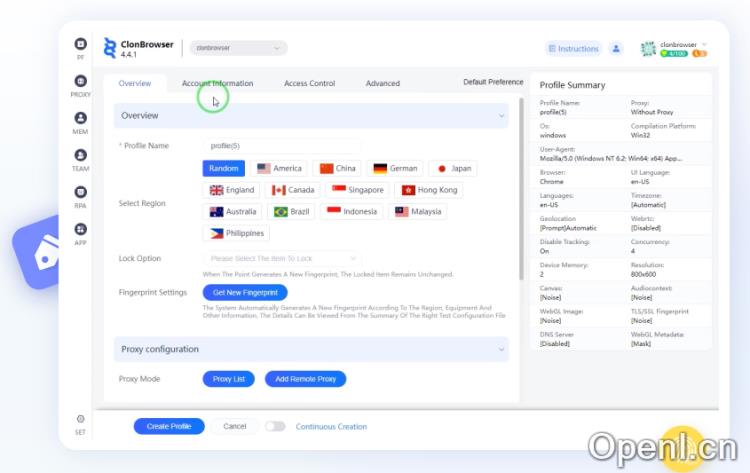750x473 pixels.
Task: Select the Australia region
Action: [x=232, y=211]
